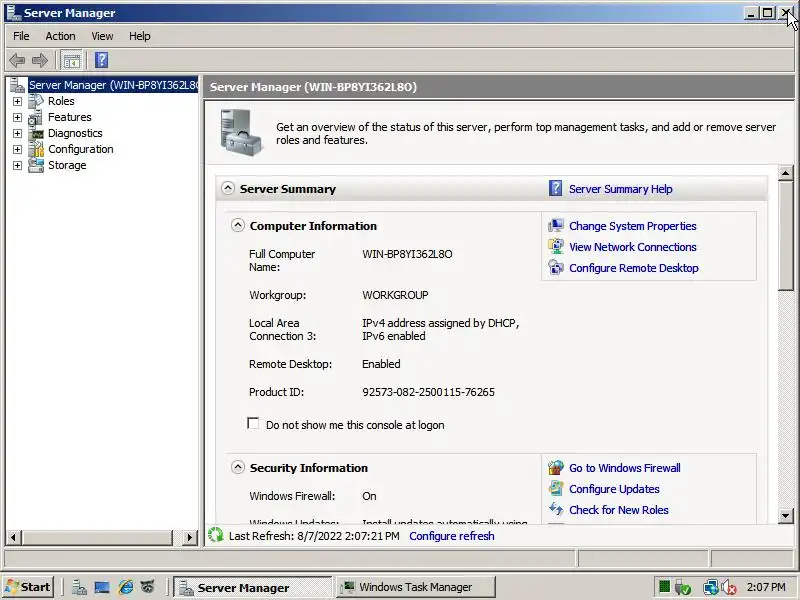This screenshot has height=600, width=800.
Task: Select the Configuration node icon in tree
Action: [36, 149]
